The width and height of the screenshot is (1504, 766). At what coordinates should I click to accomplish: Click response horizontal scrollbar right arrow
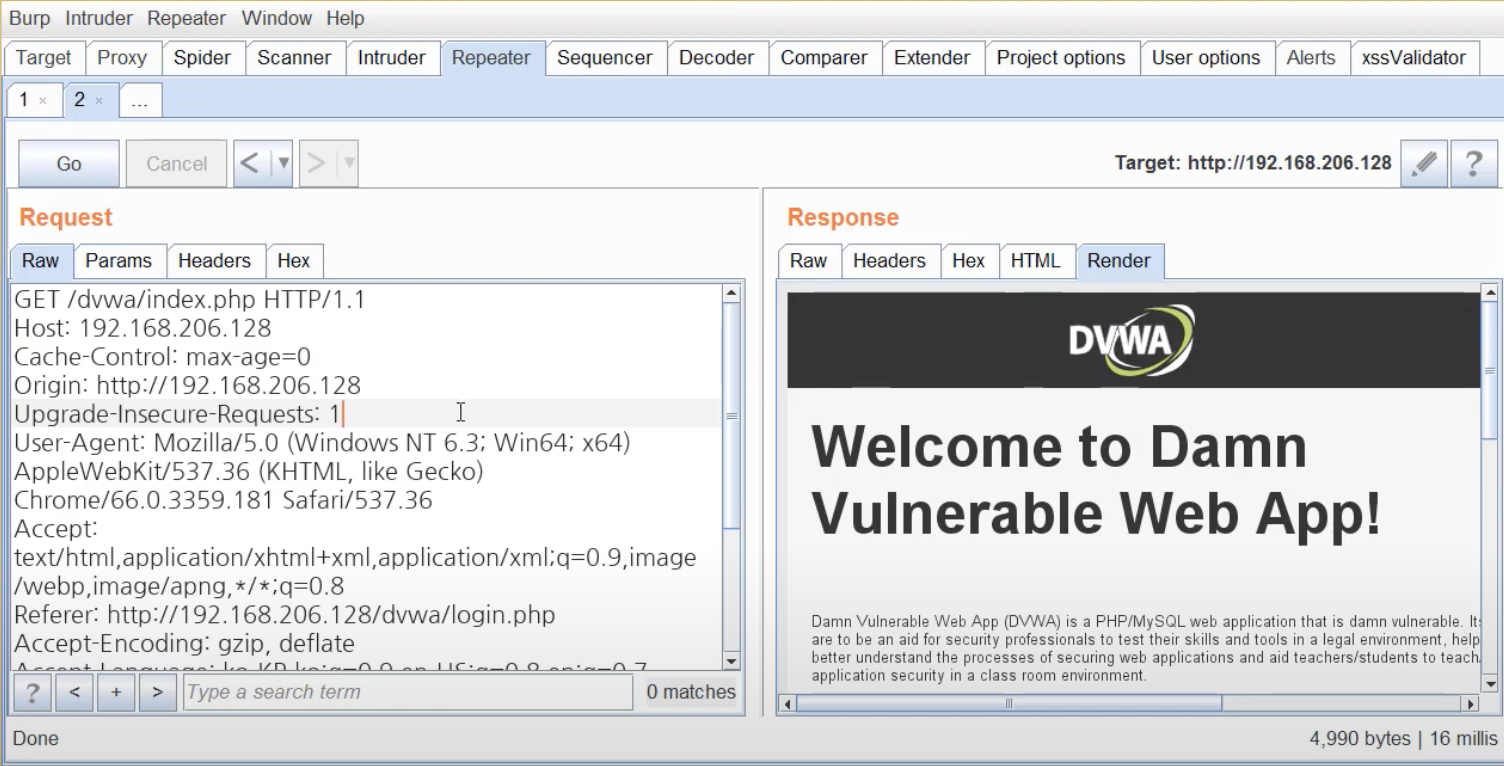pyautogui.click(x=1471, y=704)
